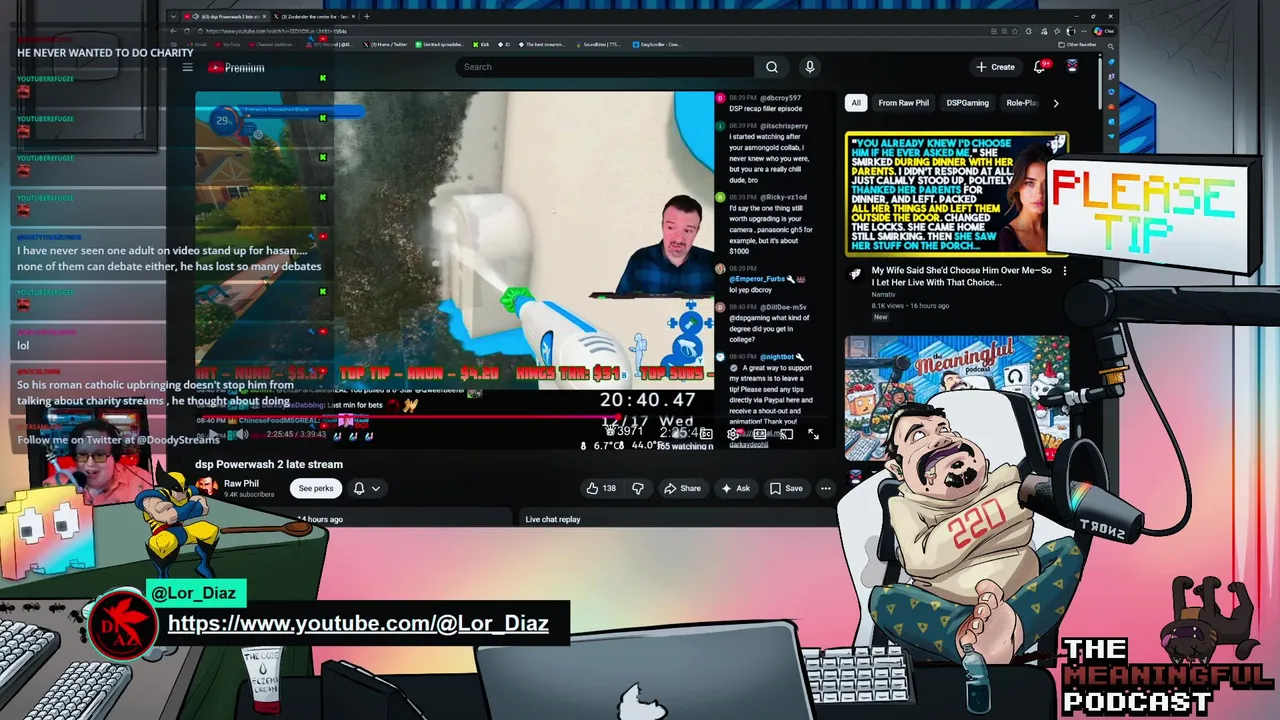Reload the page in browser

point(187,31)
